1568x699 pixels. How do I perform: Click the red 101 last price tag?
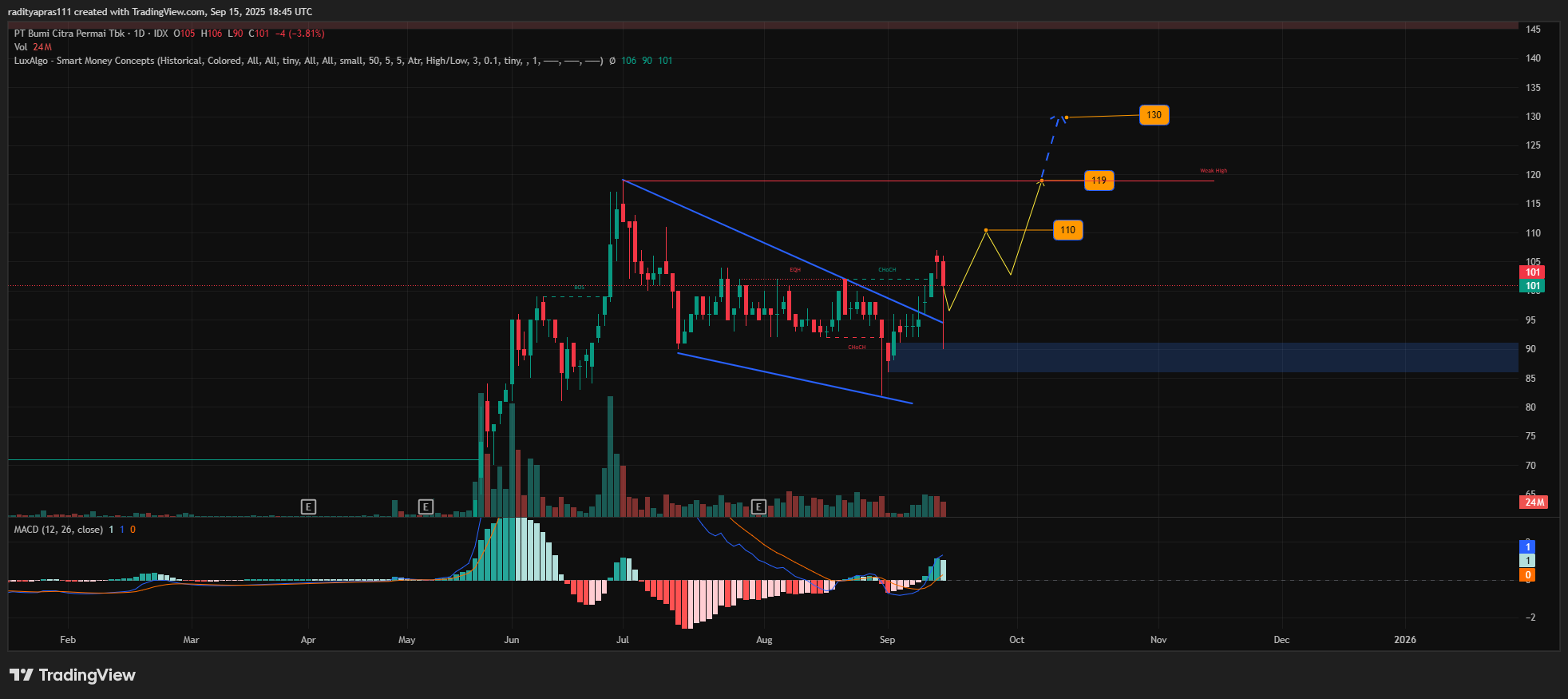[x=1532, y=272]
